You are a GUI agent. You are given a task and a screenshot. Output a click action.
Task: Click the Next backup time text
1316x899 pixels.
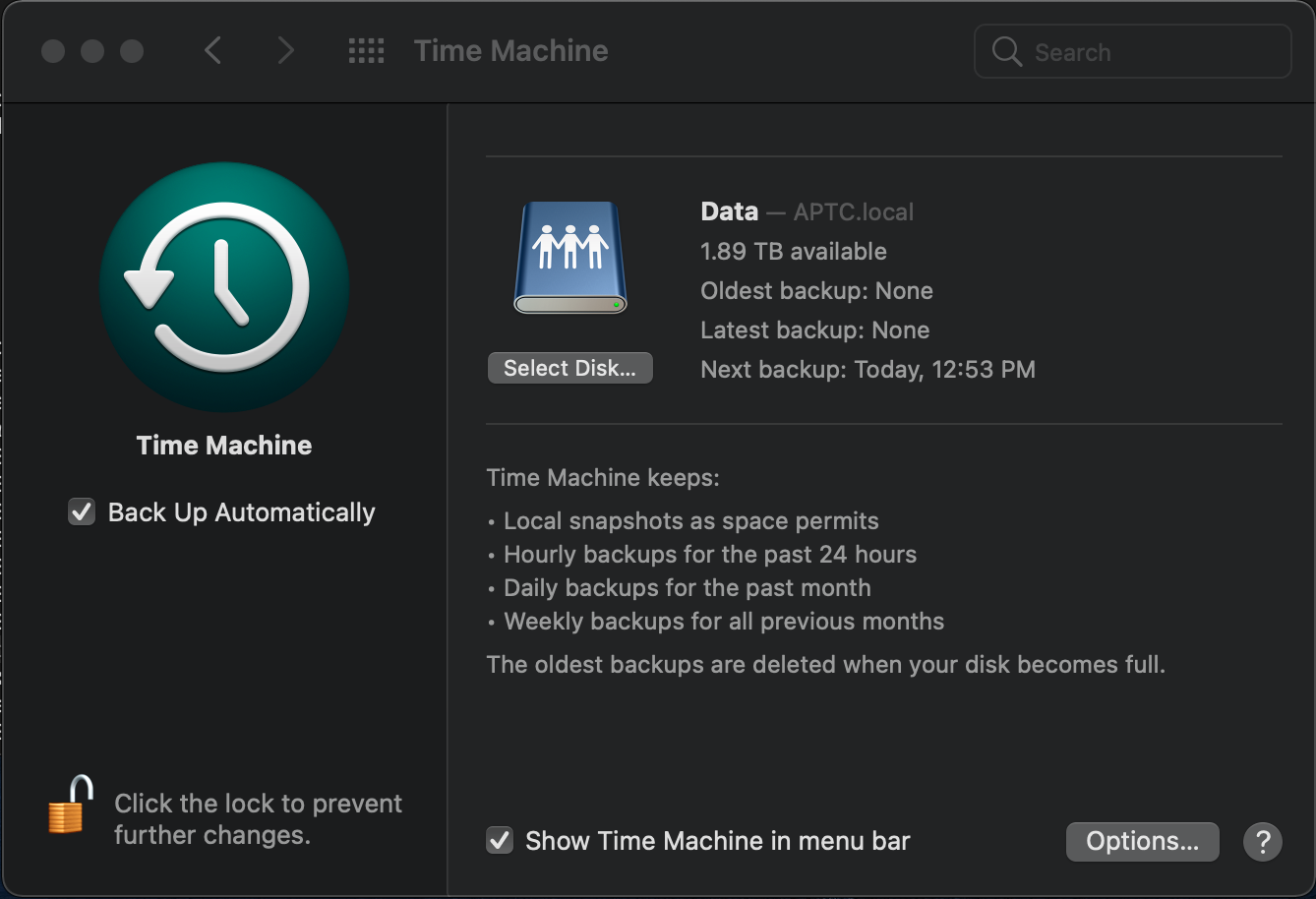point(867,370)
